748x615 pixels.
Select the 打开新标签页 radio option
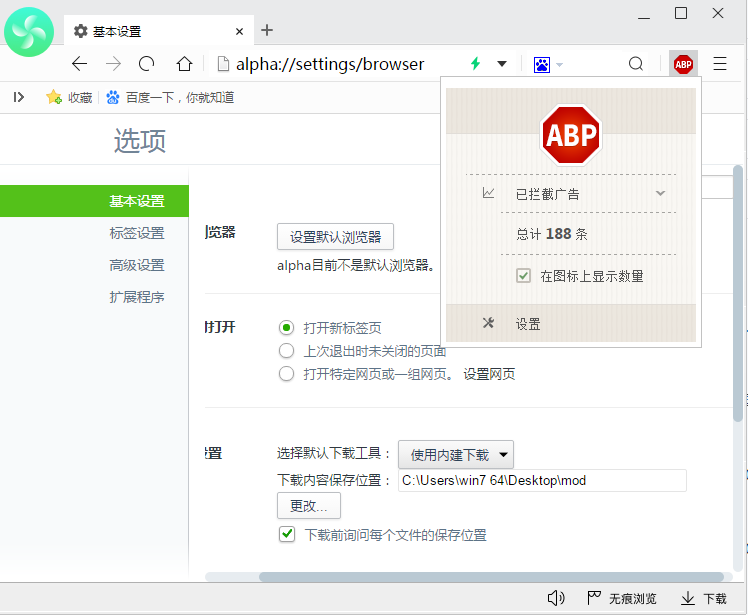(286, 327)
